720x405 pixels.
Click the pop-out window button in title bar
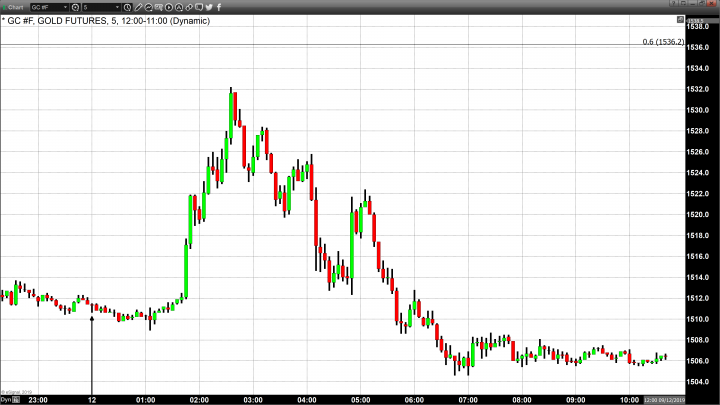pyautogui.click(x=683, y=3)
